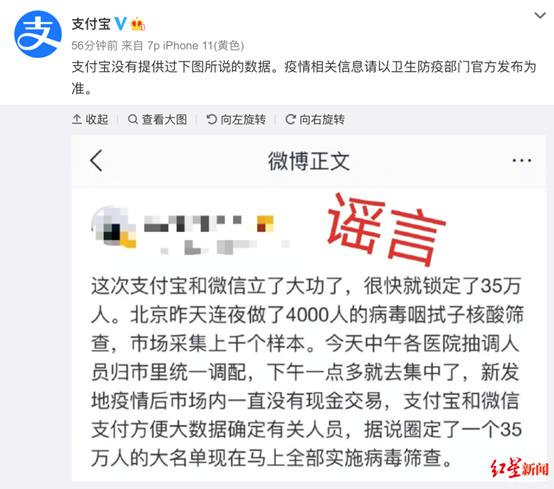Open the three-dot more menu
The width and height of the screenshot is (554, 489).
tap(522, 161)
